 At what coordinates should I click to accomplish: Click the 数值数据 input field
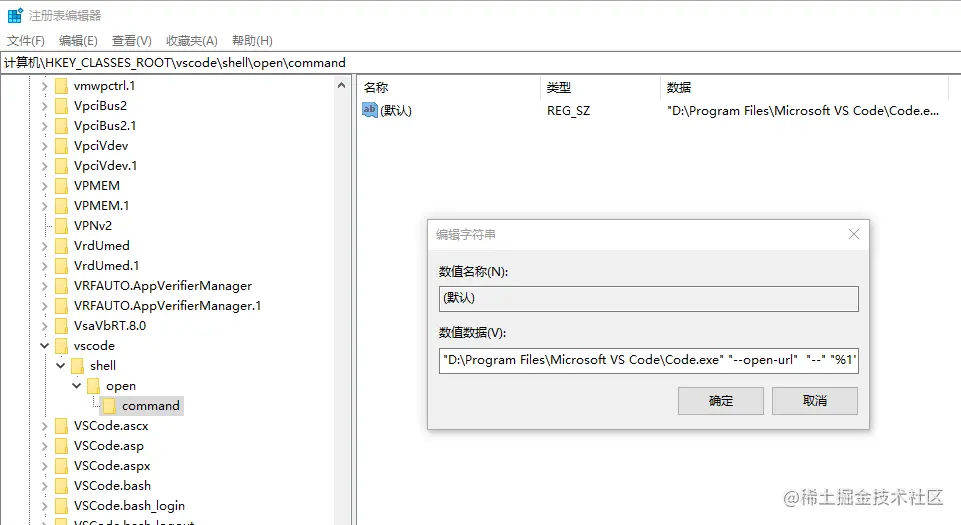coord(648,360)
